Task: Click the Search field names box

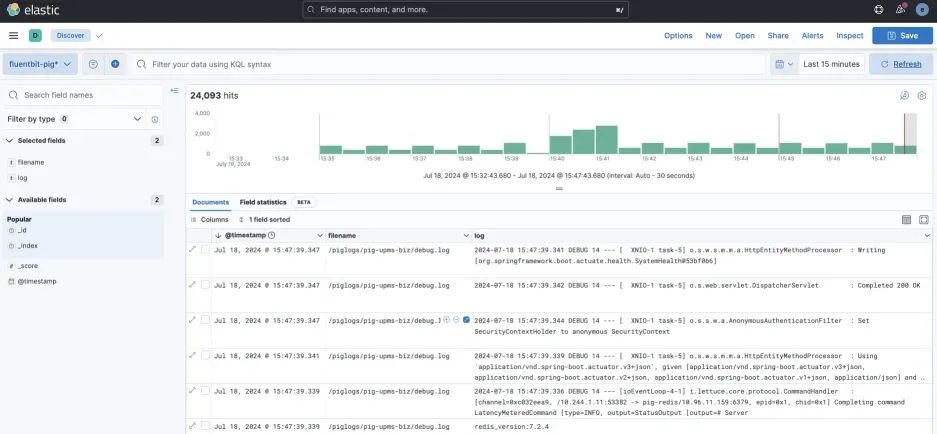Action: (x=84, y=95)
